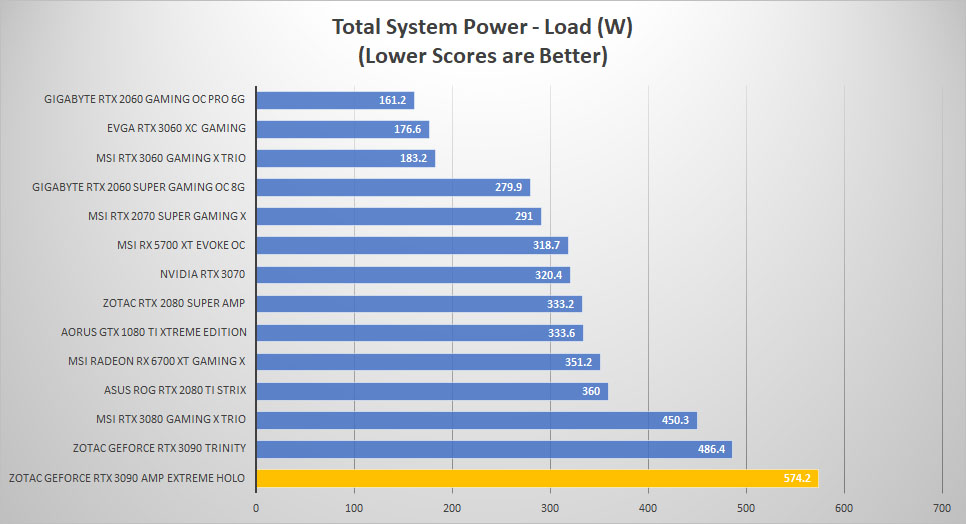Click the 200 axis tick label
This screenshot has width=966, height=524.
coord(452,508)
